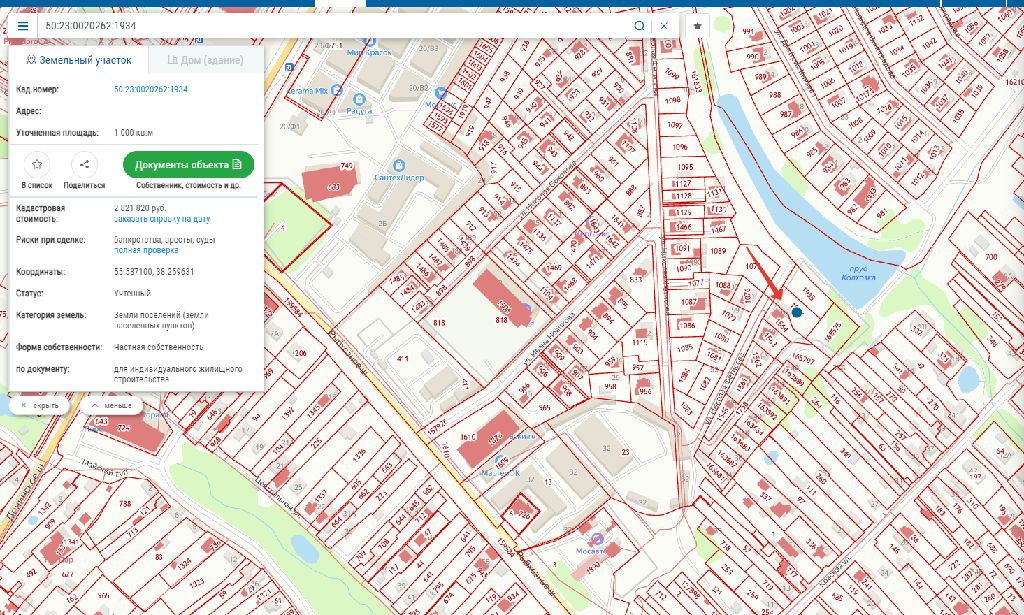This screenshot has width=1024, height=615.
Task: Switch to Земельный участок tab
Action: [79, 60]
